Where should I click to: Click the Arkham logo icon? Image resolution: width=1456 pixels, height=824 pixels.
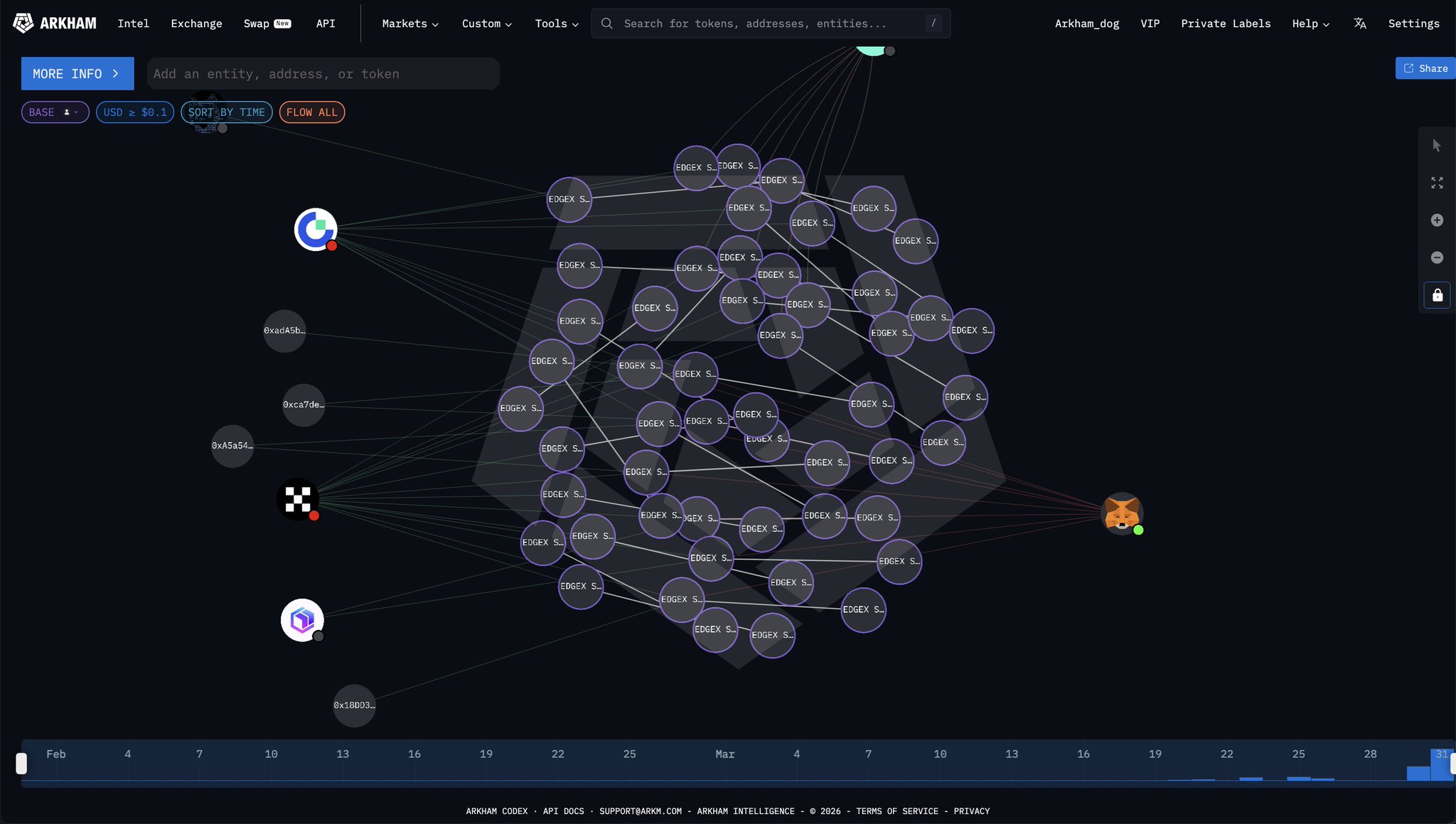tap(23, 23)
